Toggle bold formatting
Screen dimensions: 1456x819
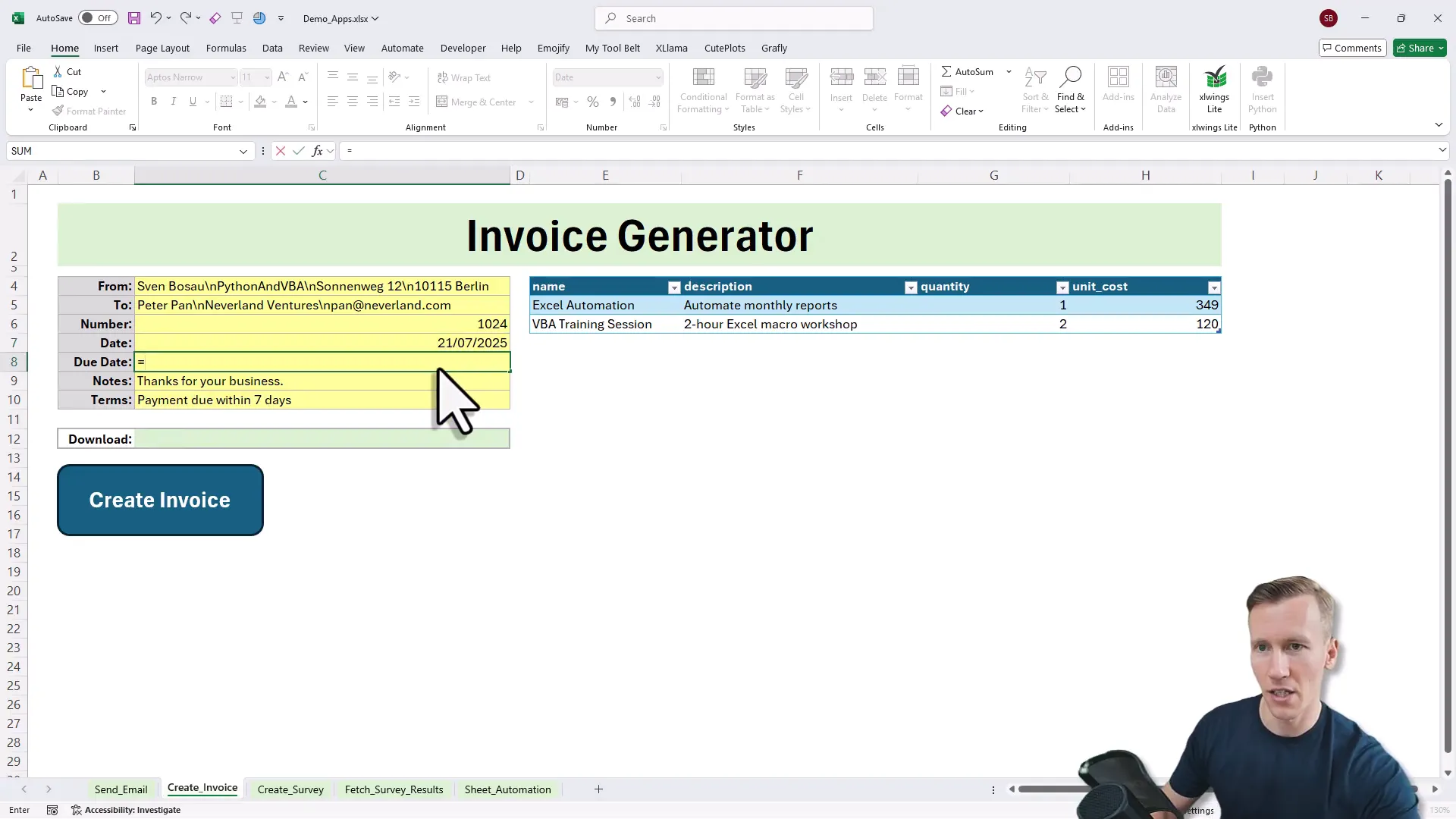click(154, 101)
